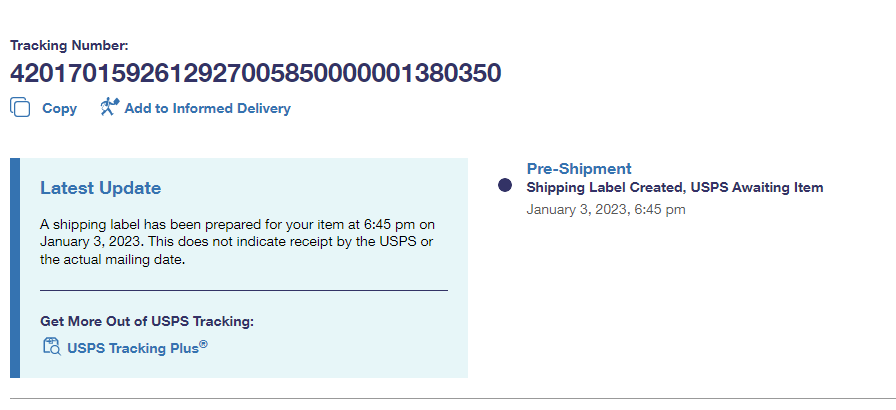This screenshot has width=896, height=410.
Task: Click Get More Out of USPS Tracking heading
Action: coord(147,321)
